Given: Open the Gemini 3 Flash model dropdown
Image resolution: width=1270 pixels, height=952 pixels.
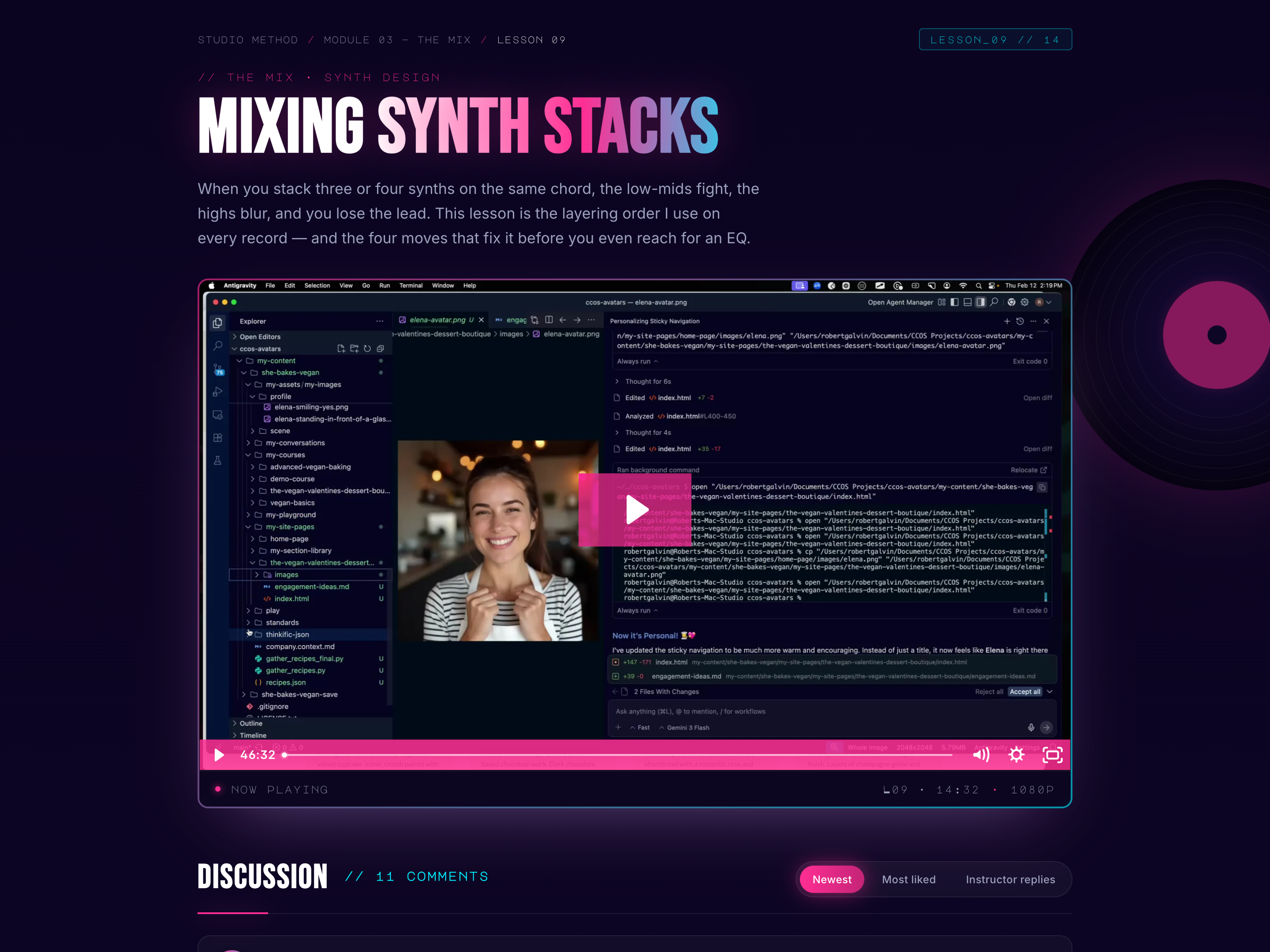Looking at the screenshot, I should pyautogui.click(x=684, y=727).
